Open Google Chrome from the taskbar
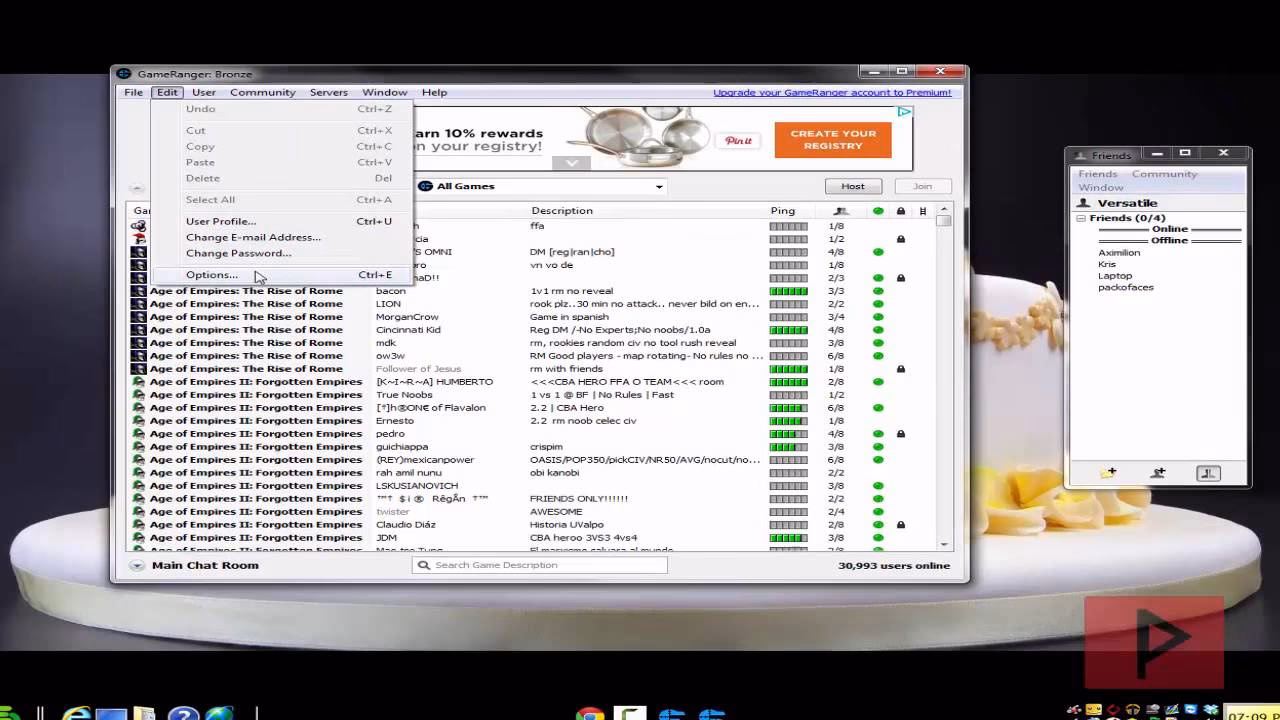This screenshot has width=1280, height=720. [x=589, y=714]
